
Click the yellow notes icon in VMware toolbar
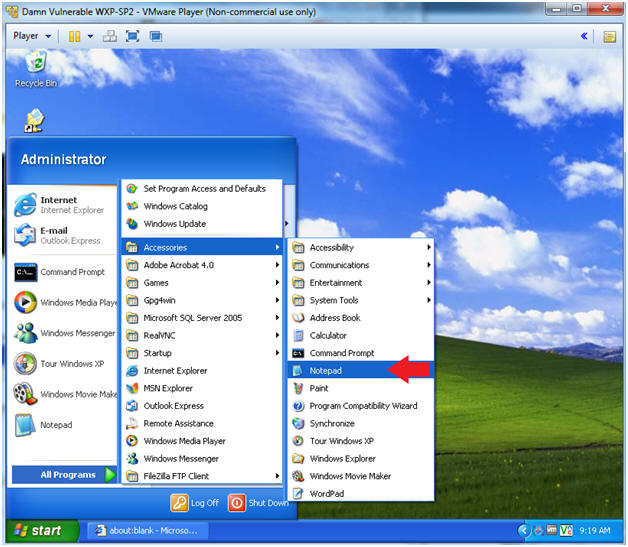(x=610, y=37)
